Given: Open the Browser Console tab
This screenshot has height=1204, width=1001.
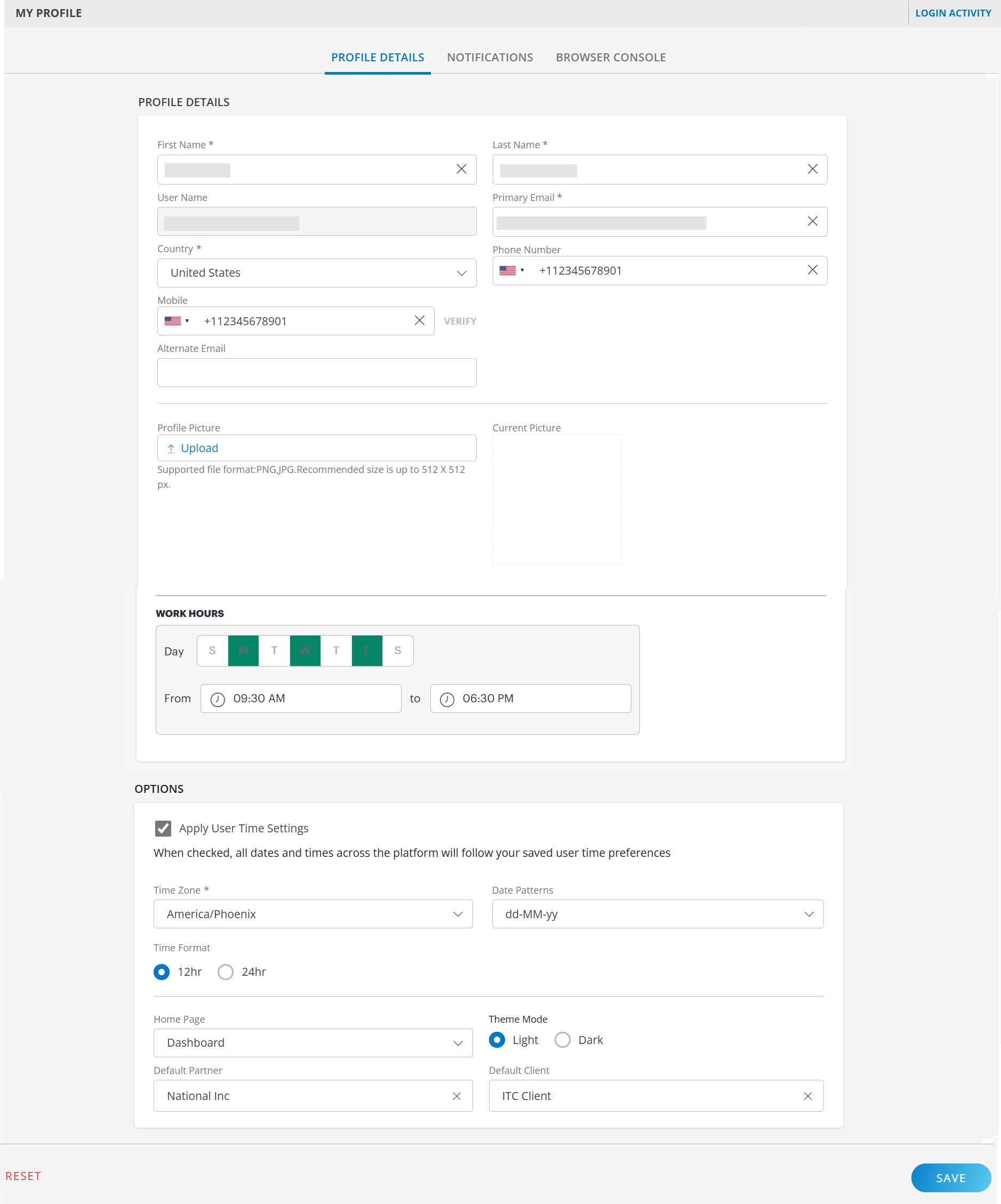Looking at the screenshot, I should 611,58.
